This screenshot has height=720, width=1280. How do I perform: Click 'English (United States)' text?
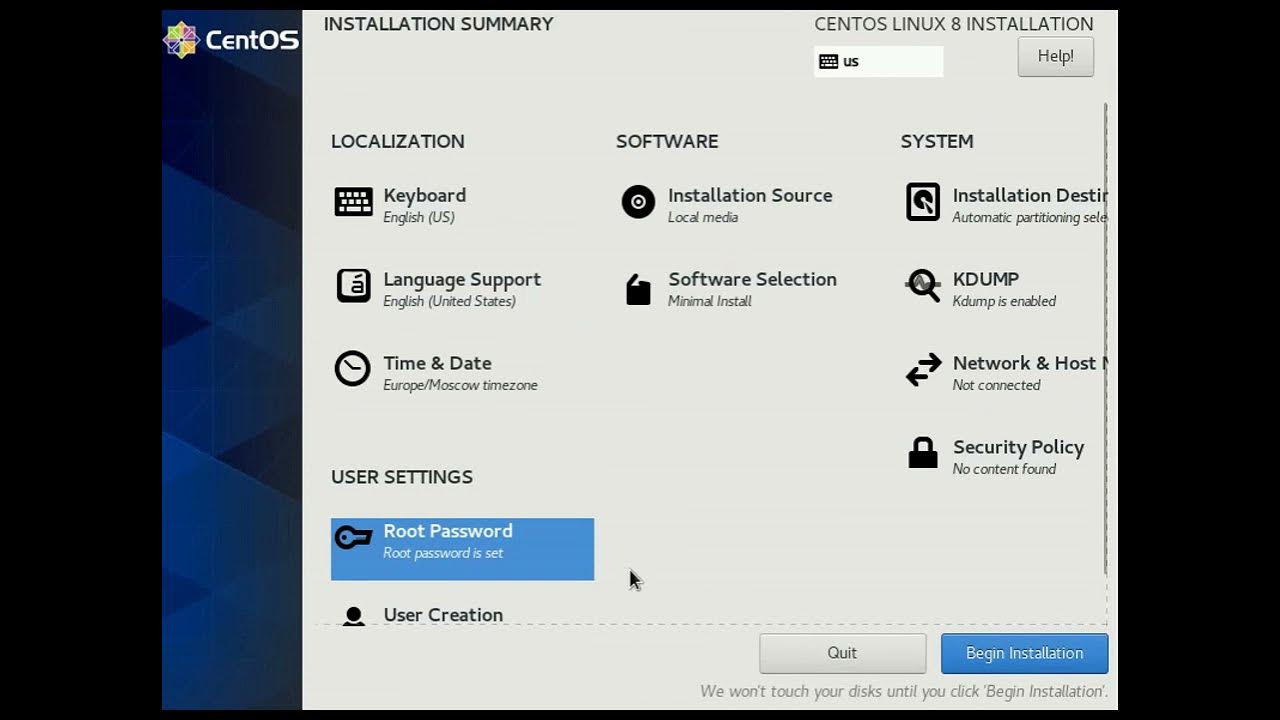(449, 301)
